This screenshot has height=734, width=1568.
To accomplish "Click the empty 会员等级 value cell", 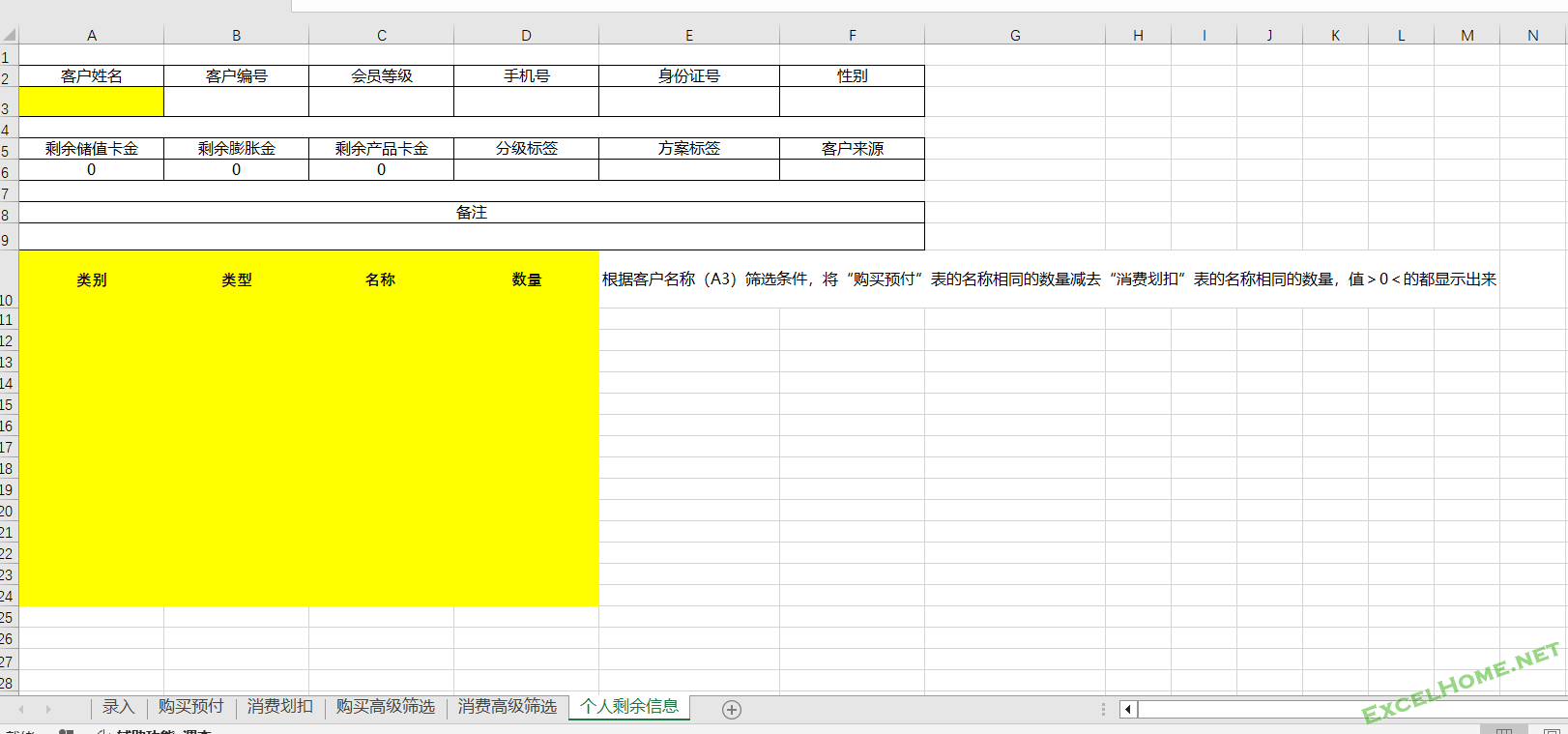I will [x=382, y=102].
